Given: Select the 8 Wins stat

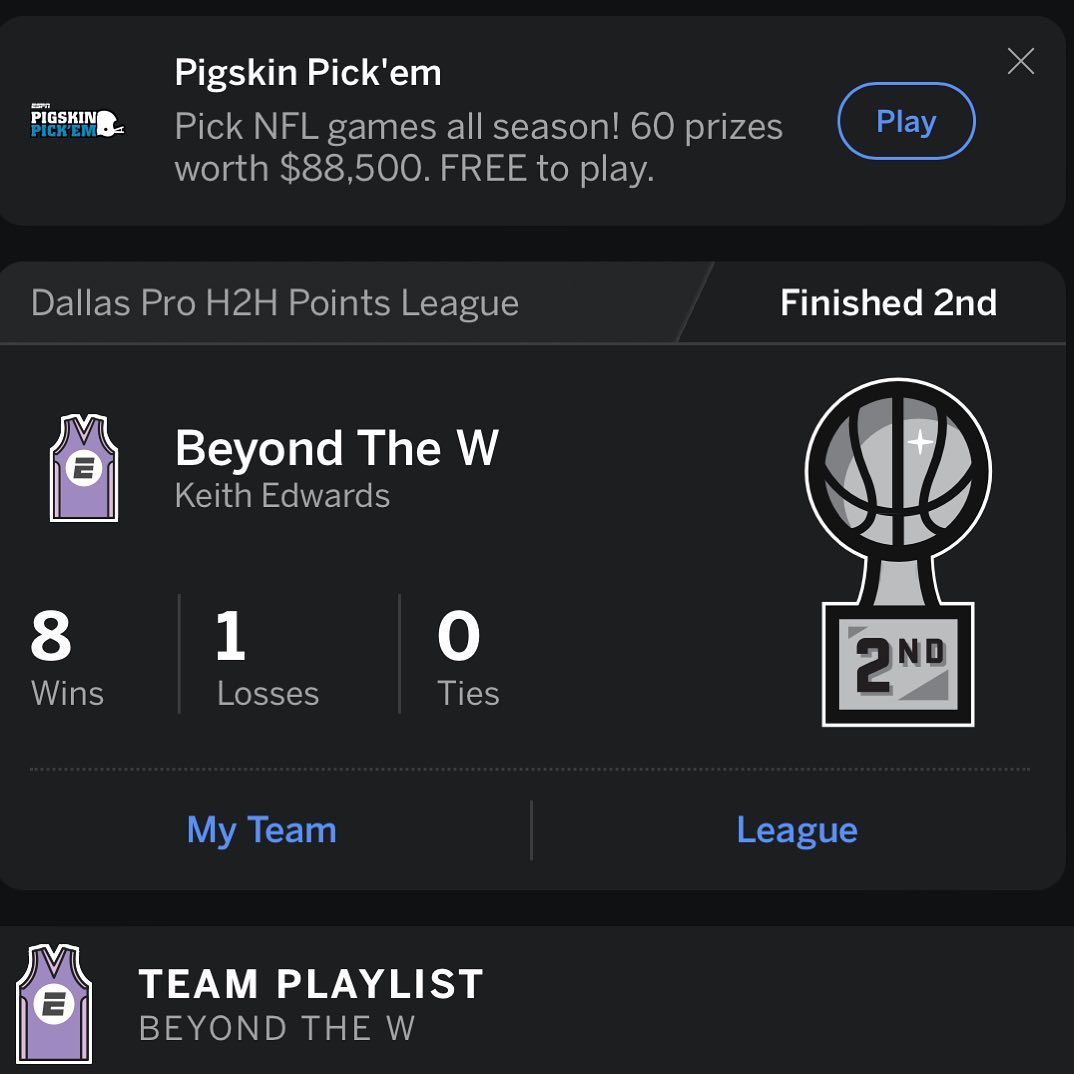Looking at the screenshot, I should 67,656.
